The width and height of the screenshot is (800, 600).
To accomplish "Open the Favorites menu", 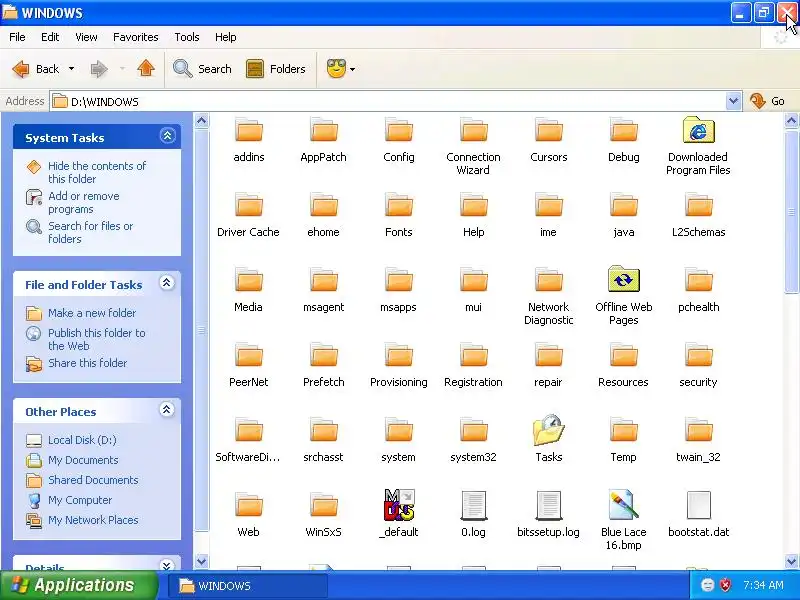I will (x=136, y=37).
